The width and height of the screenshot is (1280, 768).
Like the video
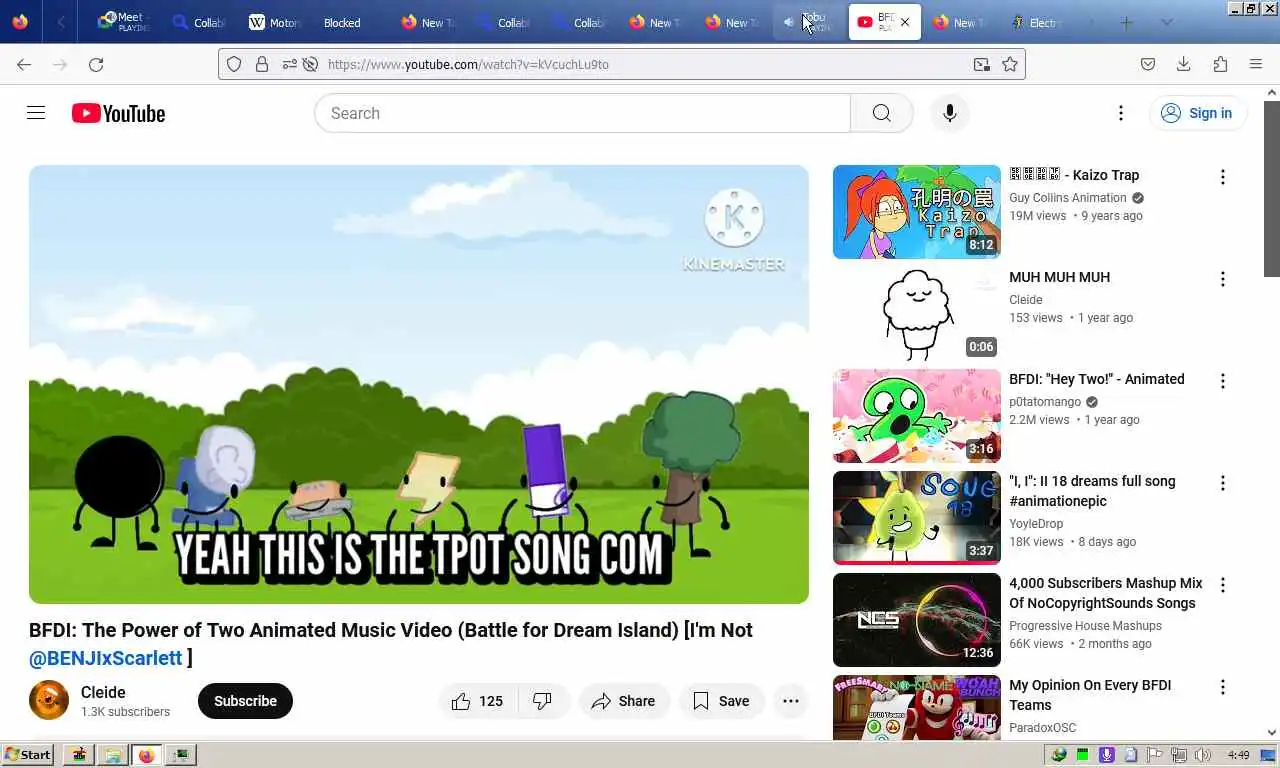click(x=477, y=701)
